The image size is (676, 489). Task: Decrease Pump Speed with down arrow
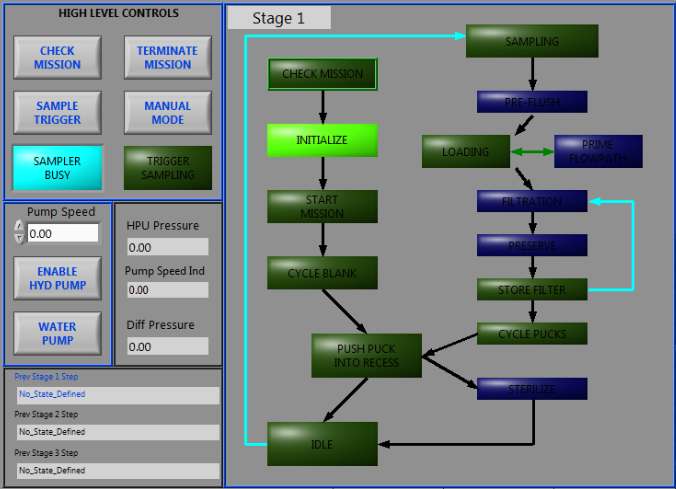19,238
